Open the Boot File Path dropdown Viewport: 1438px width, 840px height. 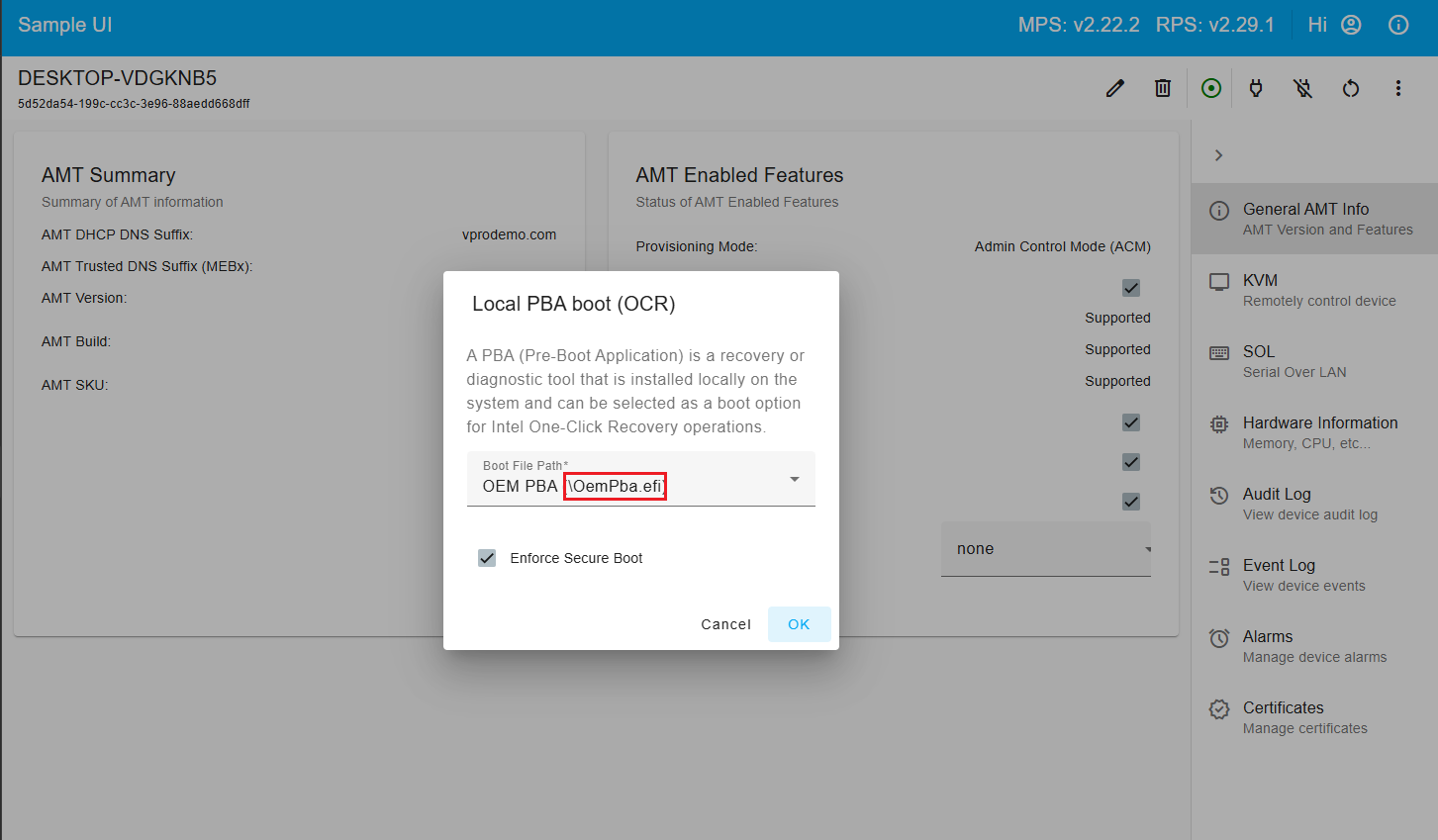[793, 478]
